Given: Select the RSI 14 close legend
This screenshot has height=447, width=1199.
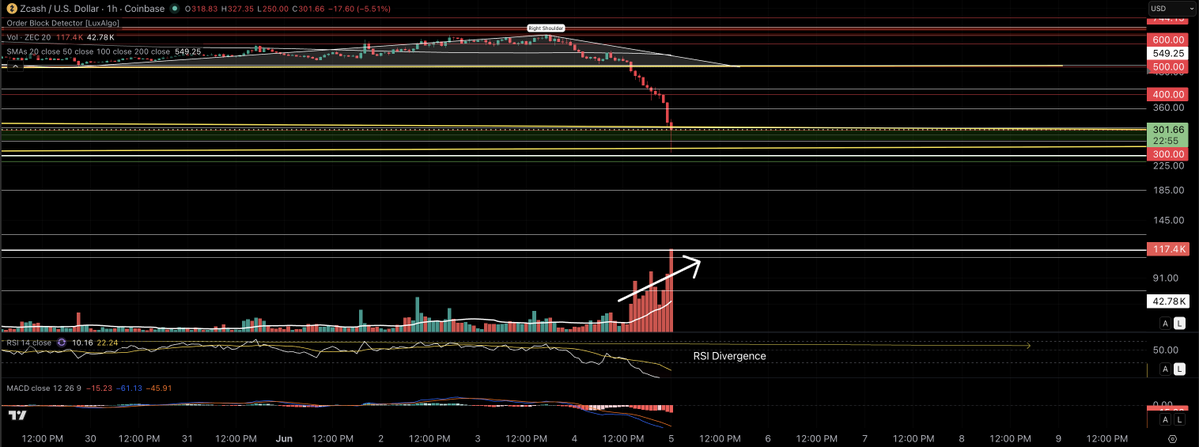Looking at the screenshot, I should point(28,342).
